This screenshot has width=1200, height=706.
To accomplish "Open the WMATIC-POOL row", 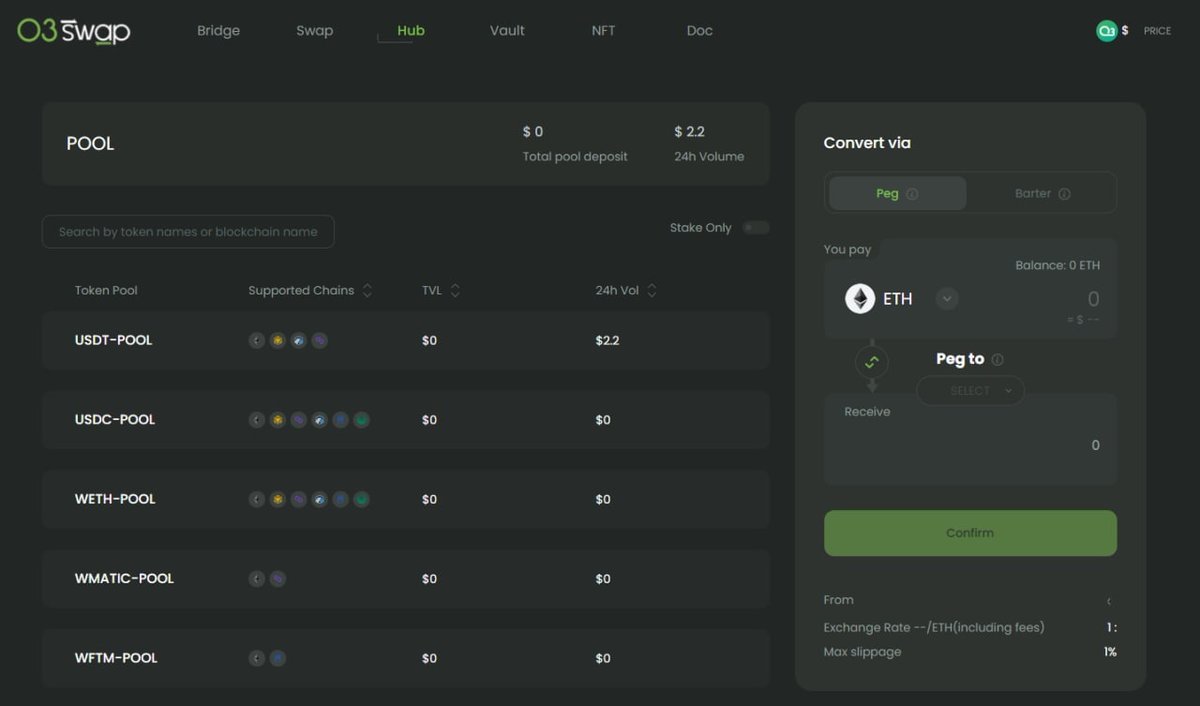I will tap(405, 579).
